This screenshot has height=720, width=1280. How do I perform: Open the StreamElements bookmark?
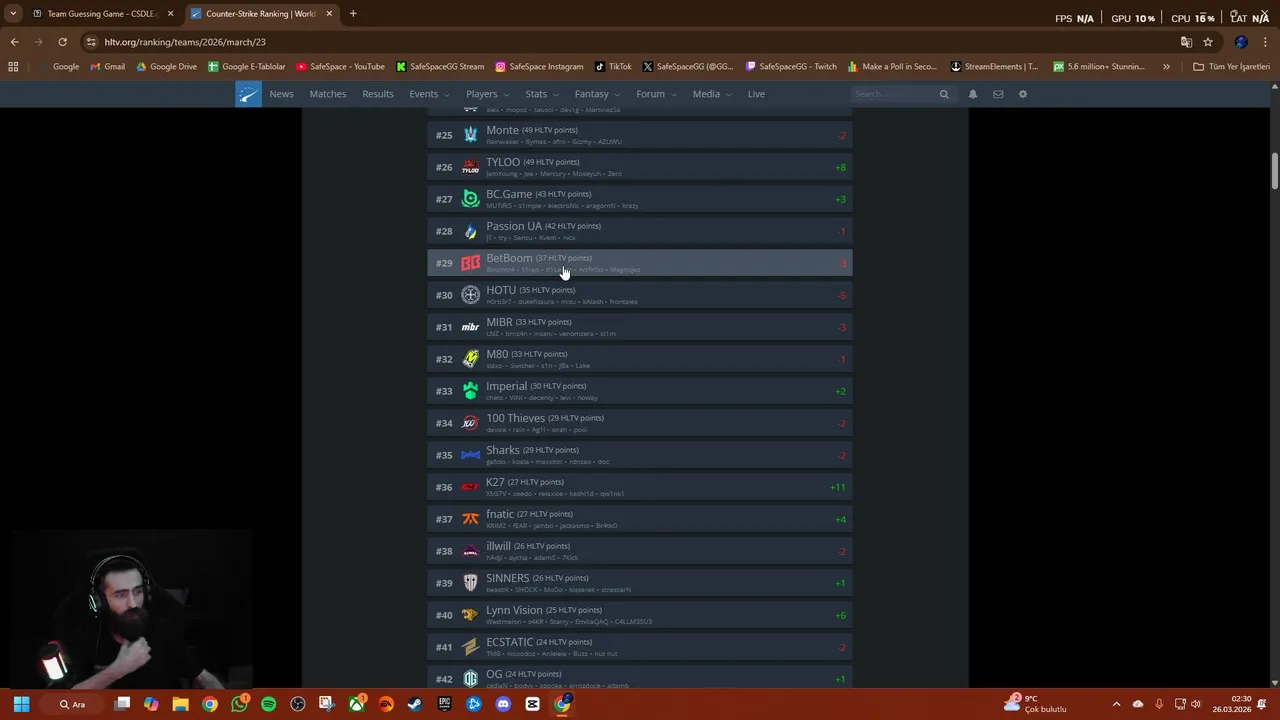coord(994,67)
